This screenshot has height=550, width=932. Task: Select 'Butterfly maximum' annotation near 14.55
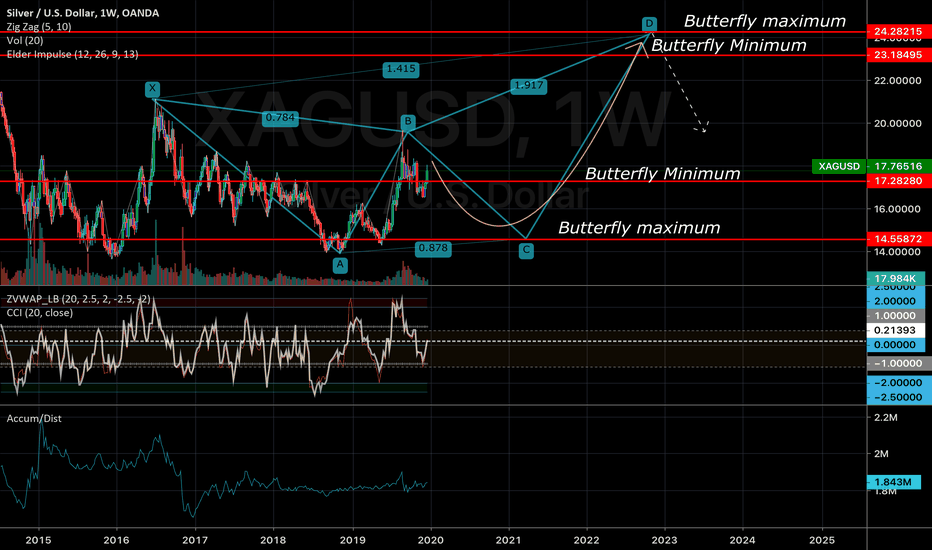tap(639, 228)
